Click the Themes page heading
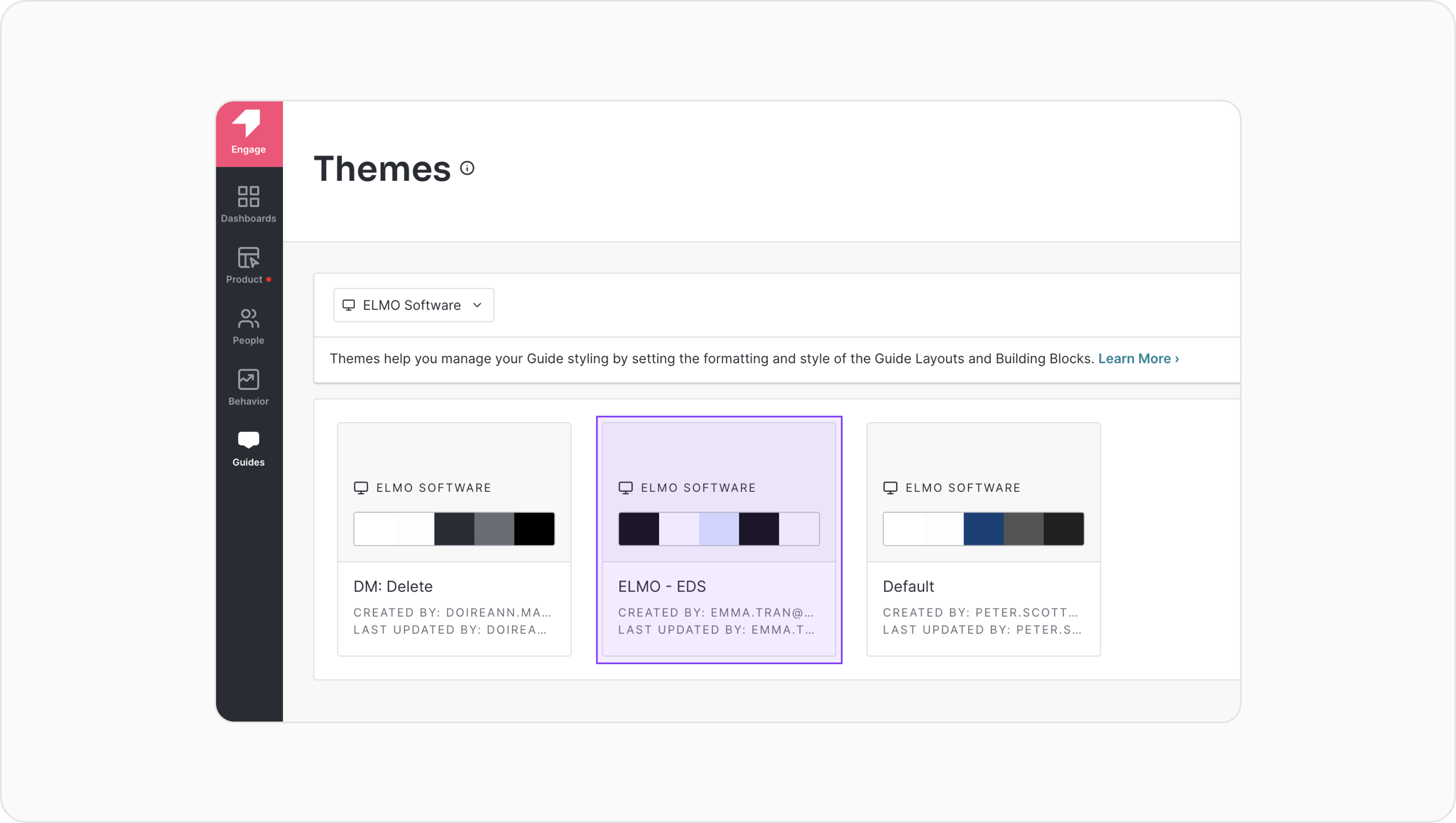This screenshot has width=1456, height=823. point(382,168)
